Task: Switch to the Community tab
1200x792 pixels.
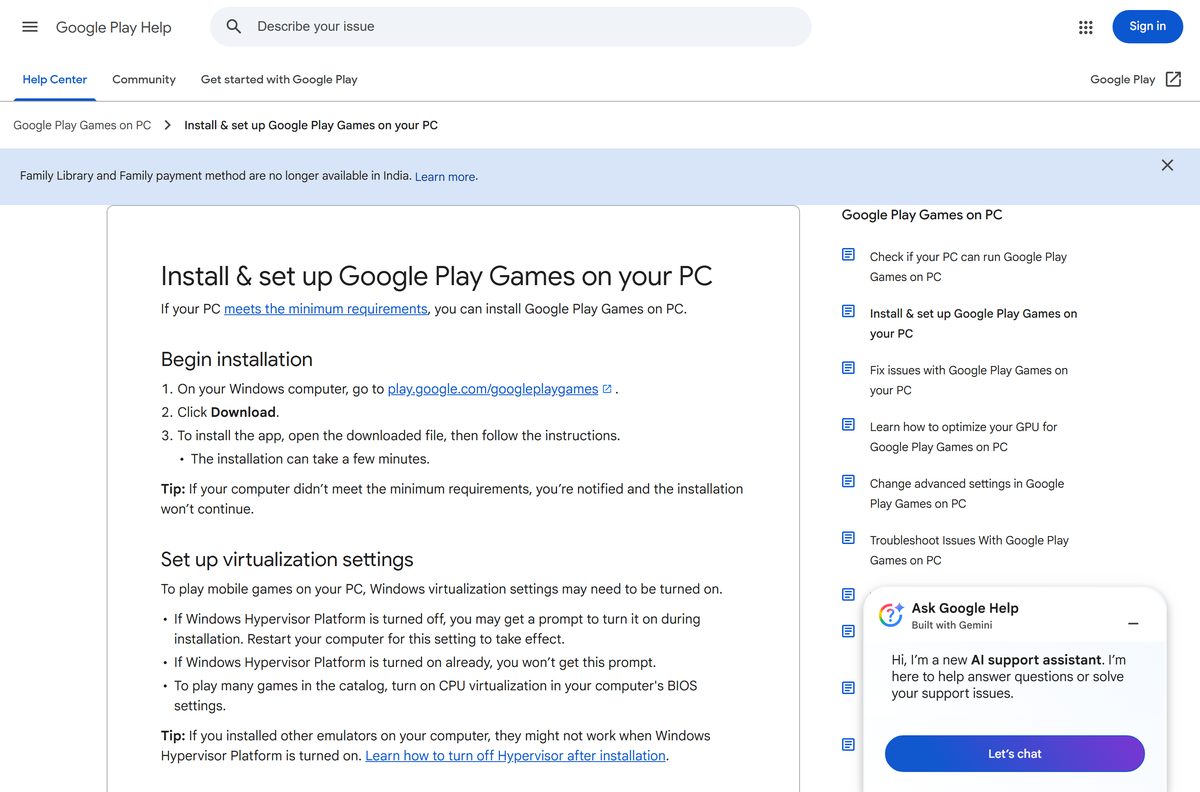Action: click(x=144, y=79)
